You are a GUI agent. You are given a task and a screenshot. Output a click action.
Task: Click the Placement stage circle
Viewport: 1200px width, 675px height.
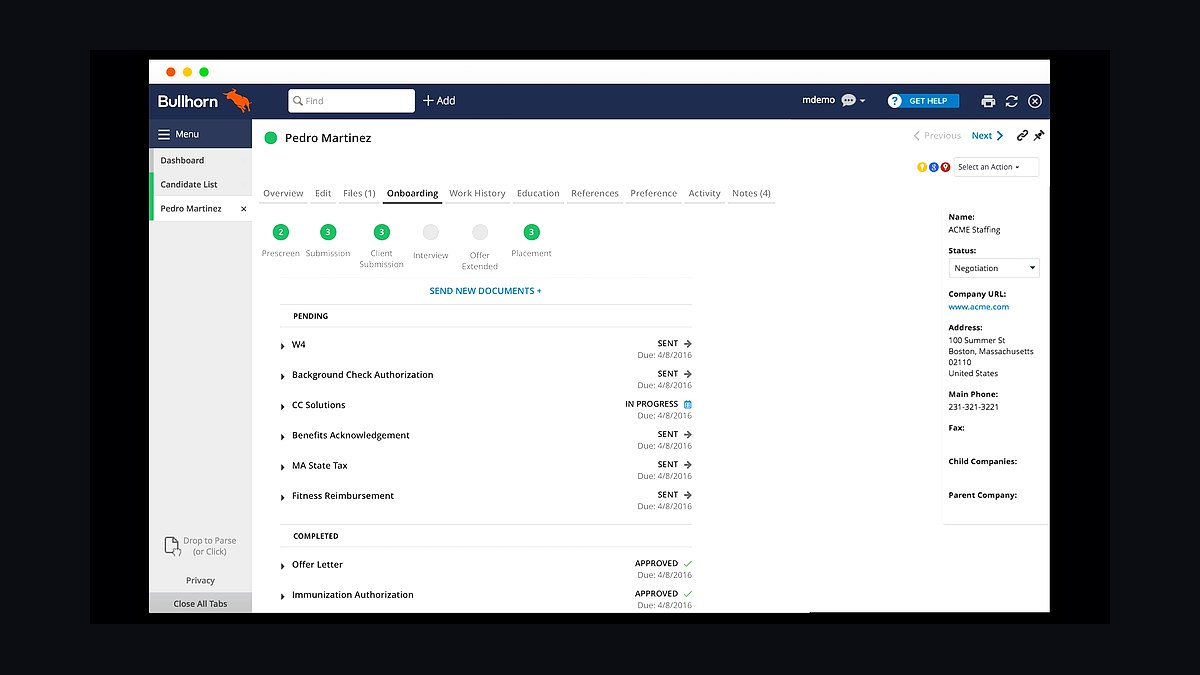[x=532, y=232]
